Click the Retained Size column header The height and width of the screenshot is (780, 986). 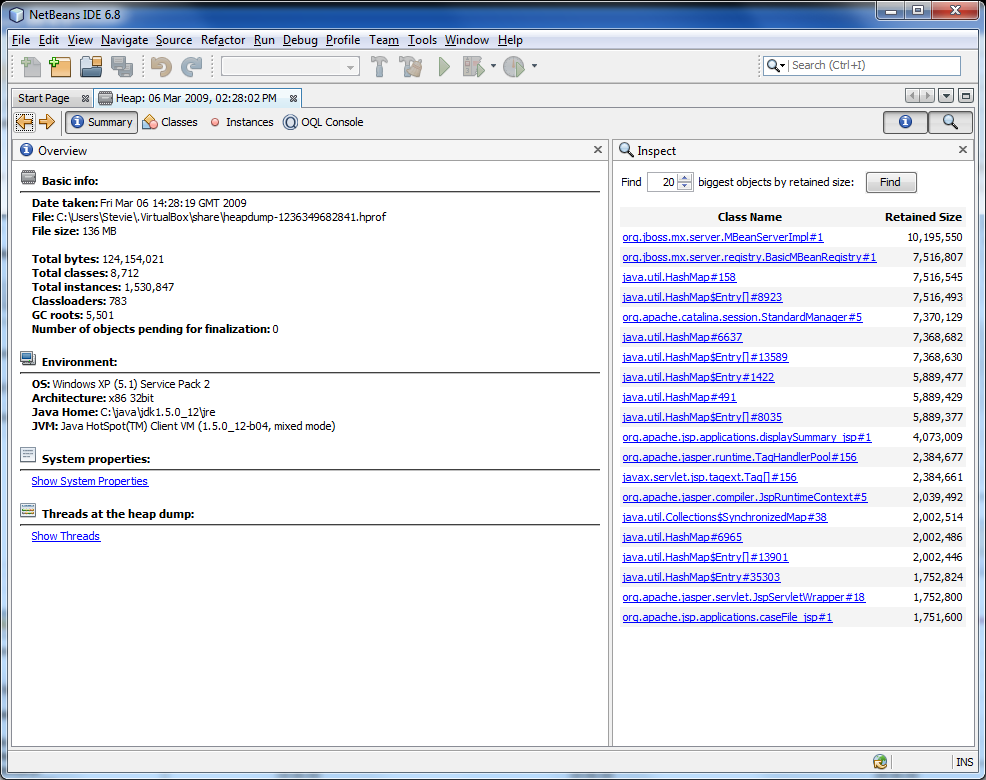coord(923,217)
